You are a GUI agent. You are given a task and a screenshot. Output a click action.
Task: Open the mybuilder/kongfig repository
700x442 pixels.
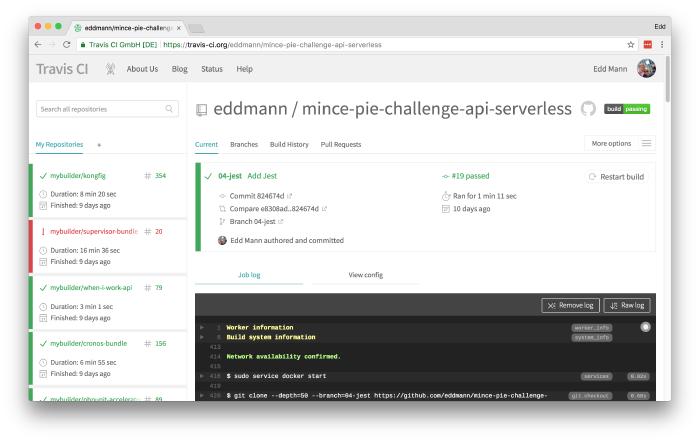click(x=78, y=175)
